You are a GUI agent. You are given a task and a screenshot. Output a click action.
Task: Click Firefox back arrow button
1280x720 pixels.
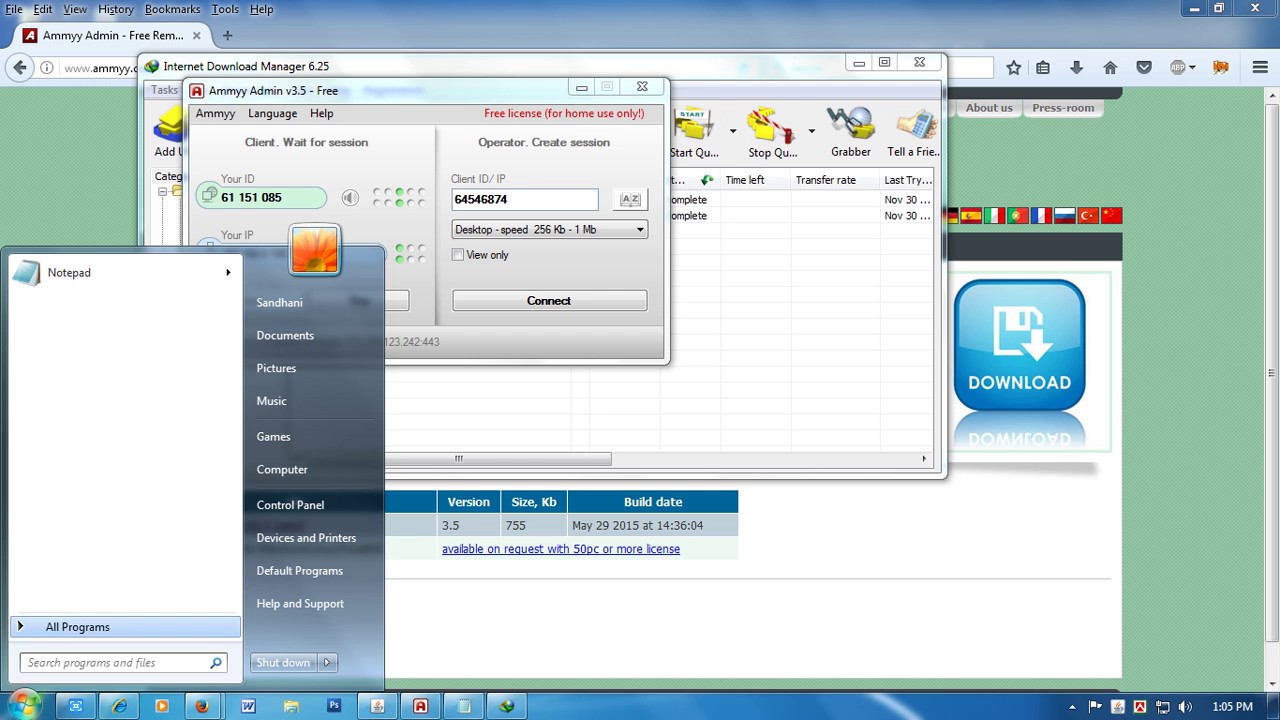coord(20,67)
